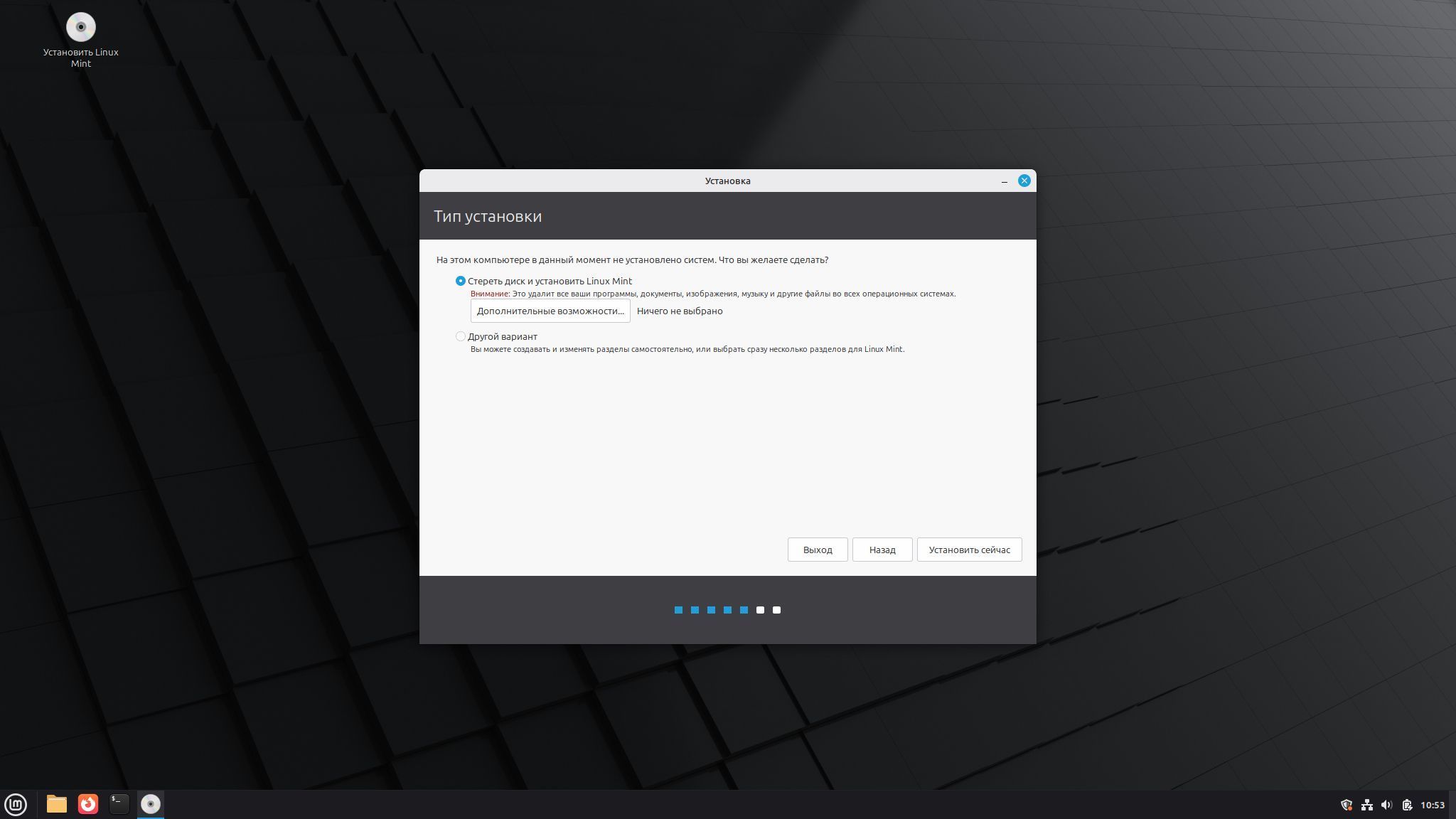This screenshot has height=819, width=1456.
Task: Go back with the "Назад" button
Action: coord(882,550)
